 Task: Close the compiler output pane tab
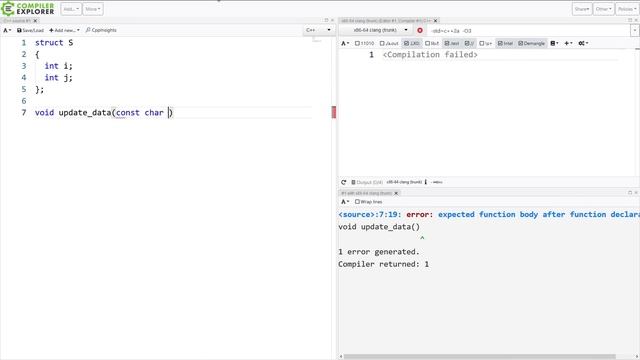coord(396,193)
